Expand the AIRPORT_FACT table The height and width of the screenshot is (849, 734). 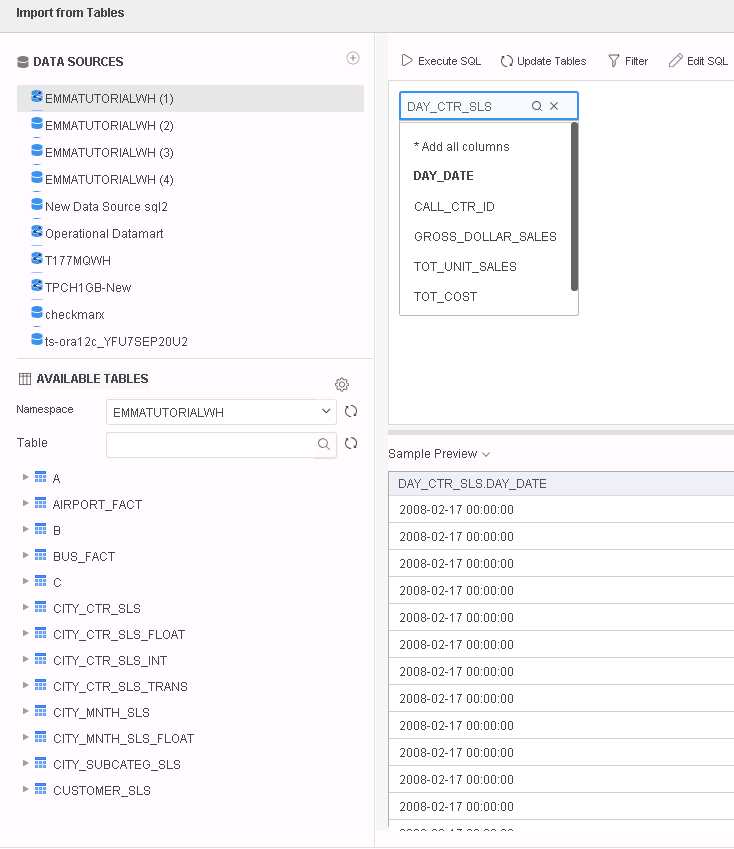[26, 504]
